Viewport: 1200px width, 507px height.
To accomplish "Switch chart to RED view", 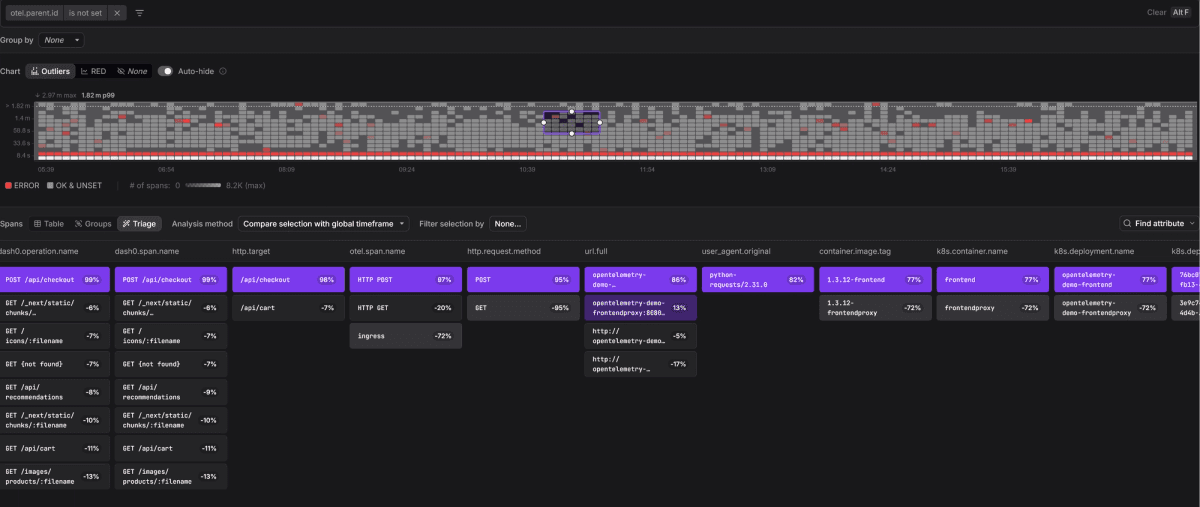I will click(x=93, y=71).
